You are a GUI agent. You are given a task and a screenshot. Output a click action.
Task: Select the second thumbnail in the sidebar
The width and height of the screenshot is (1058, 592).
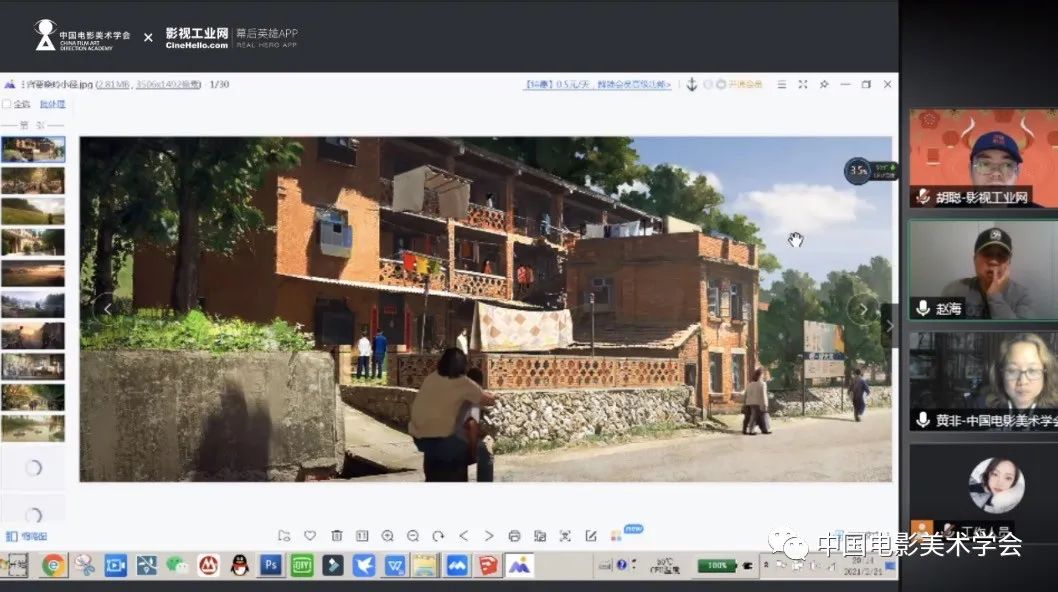pos(33,180)
